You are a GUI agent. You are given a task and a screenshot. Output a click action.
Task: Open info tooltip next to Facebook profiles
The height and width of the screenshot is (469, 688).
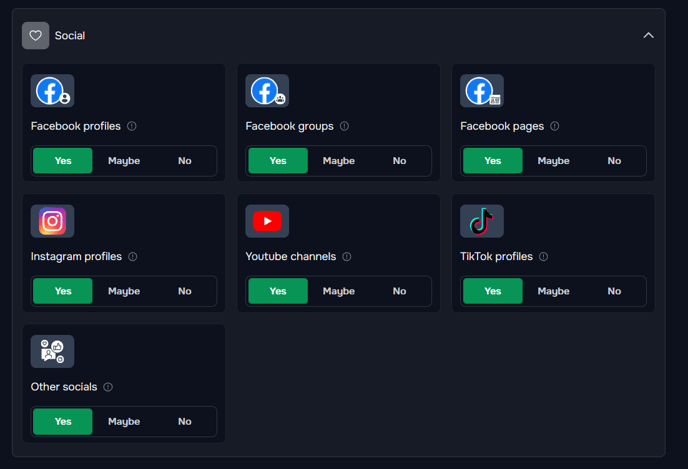tap(132, 126)
